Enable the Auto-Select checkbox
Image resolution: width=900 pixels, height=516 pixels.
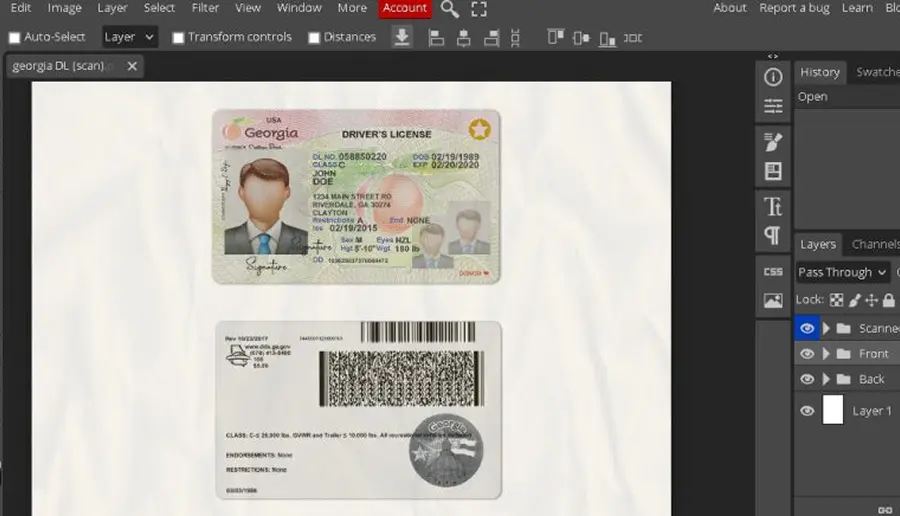15,38
